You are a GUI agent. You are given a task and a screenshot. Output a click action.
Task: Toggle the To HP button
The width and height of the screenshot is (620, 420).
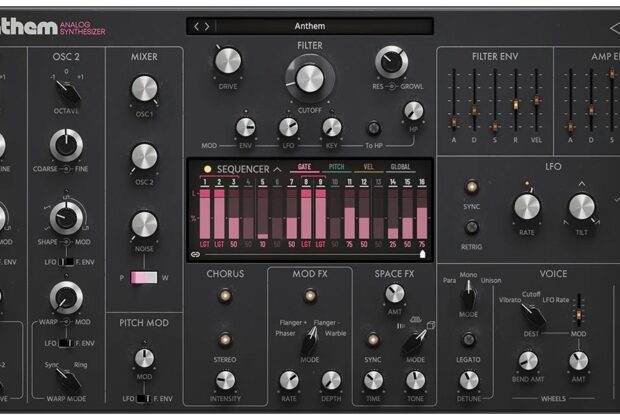(x=373, y=128)
